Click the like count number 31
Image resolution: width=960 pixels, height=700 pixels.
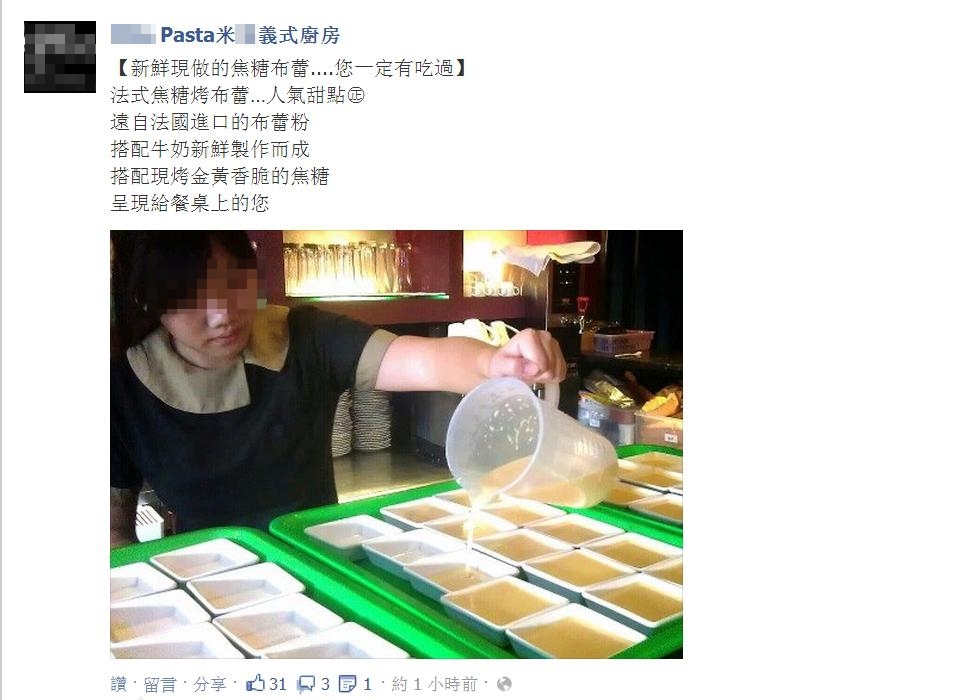278,684
